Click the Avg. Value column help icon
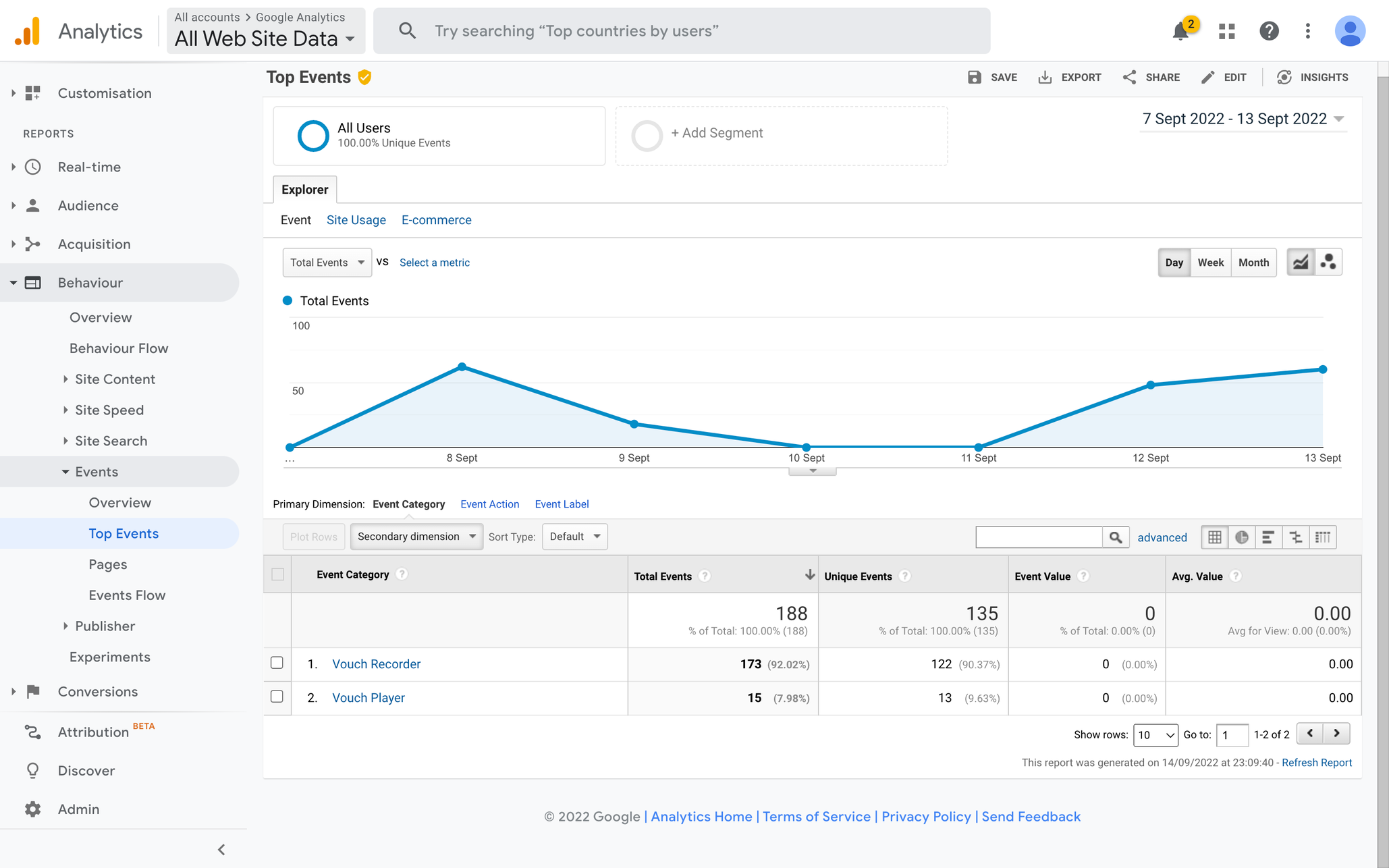Image resolution: width=1389 pixels, height=868 pixels. pos(1236,576)
